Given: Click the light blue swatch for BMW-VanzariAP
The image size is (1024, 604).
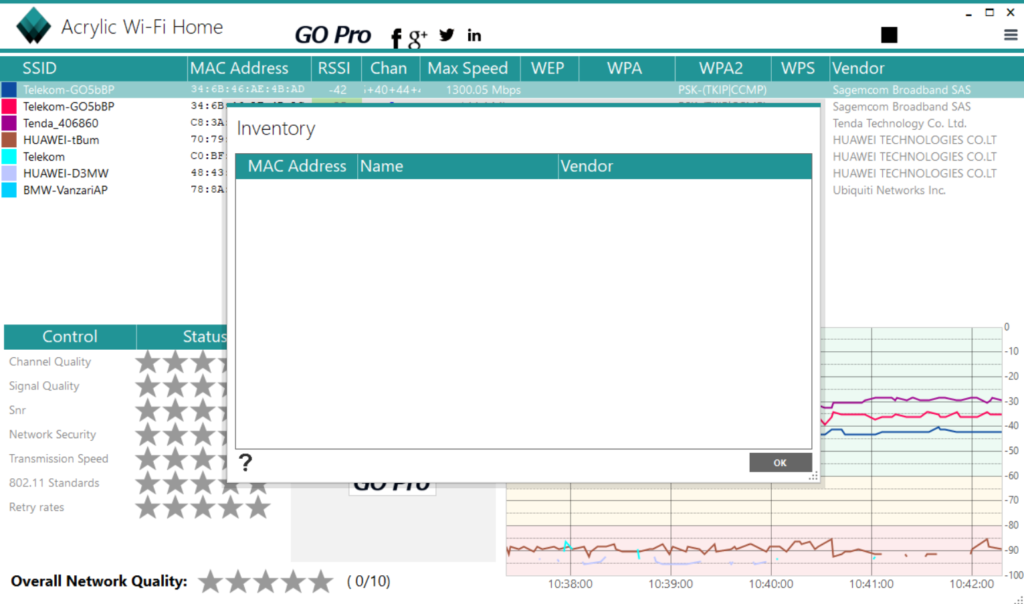Looking at the screenshot, I should click(x=9, y=190).
